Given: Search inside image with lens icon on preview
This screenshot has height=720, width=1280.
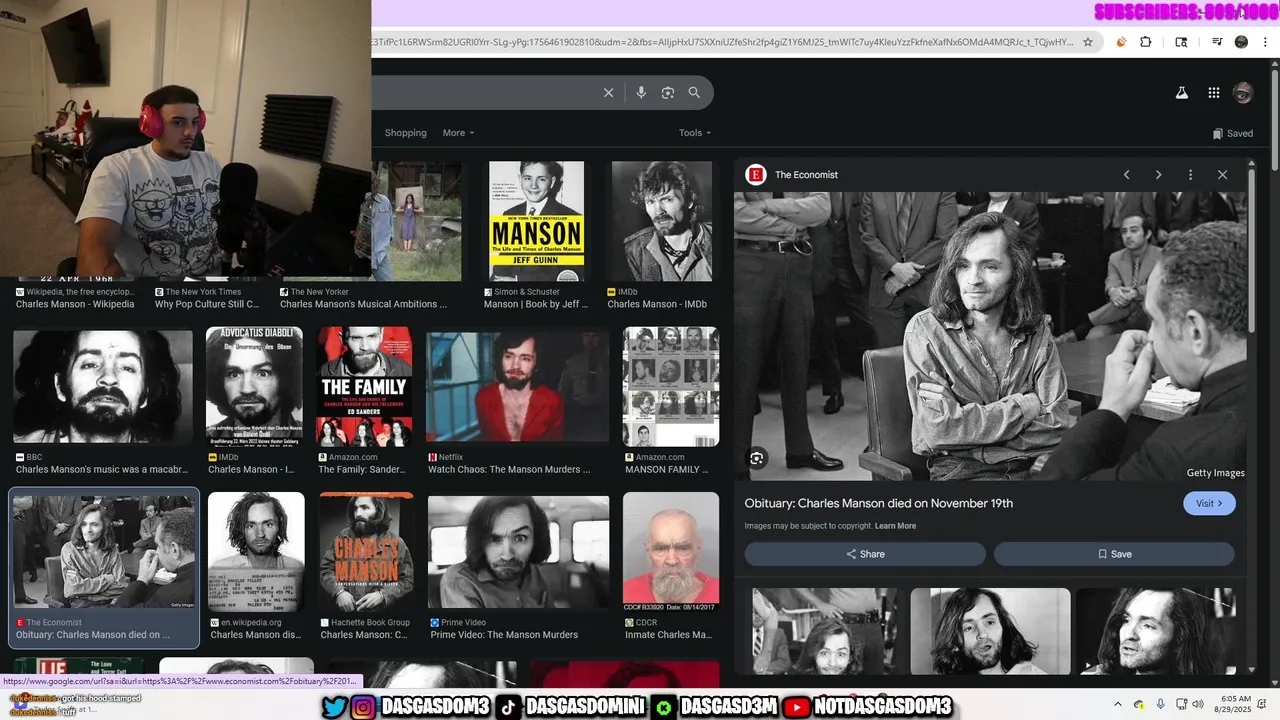Looking at the screenshot, I should coord(757,458).
